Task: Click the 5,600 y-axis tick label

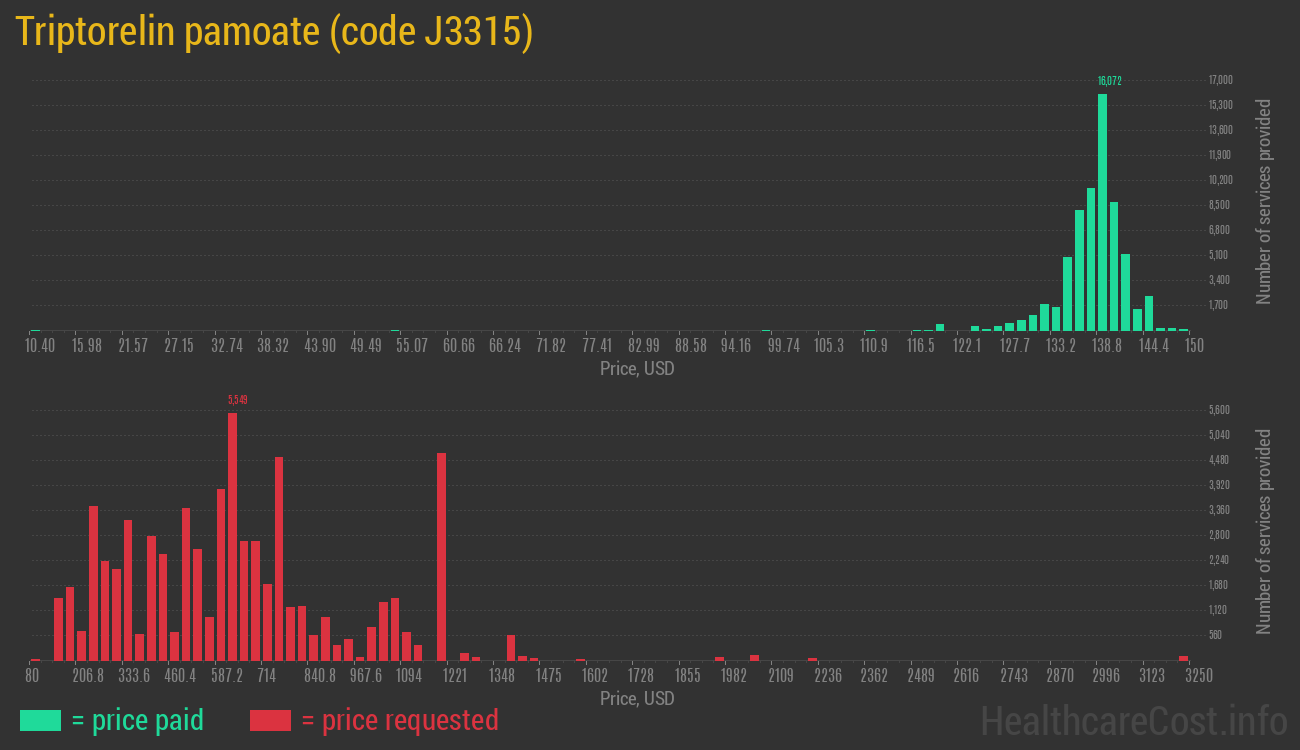Action: click(1219, 410)
